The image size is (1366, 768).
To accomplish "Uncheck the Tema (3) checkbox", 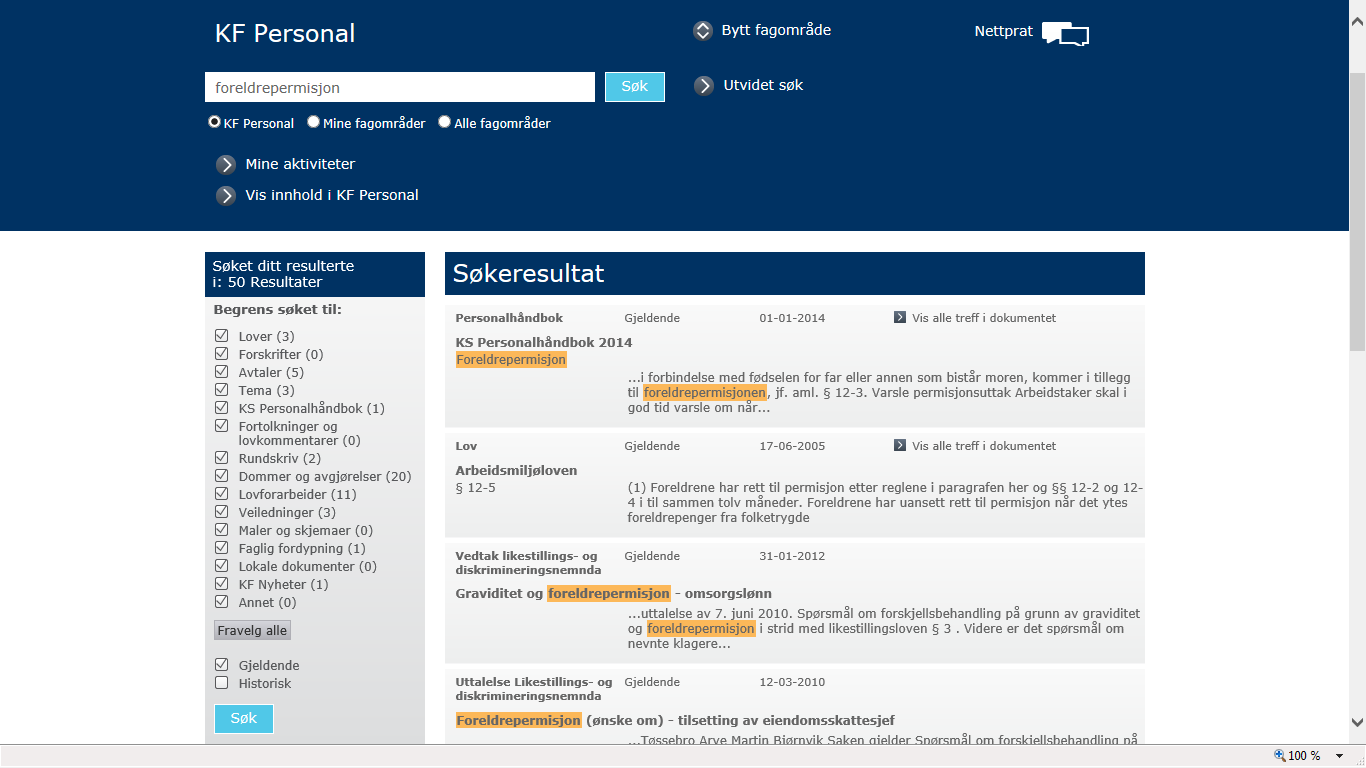I will click(222, 390).
